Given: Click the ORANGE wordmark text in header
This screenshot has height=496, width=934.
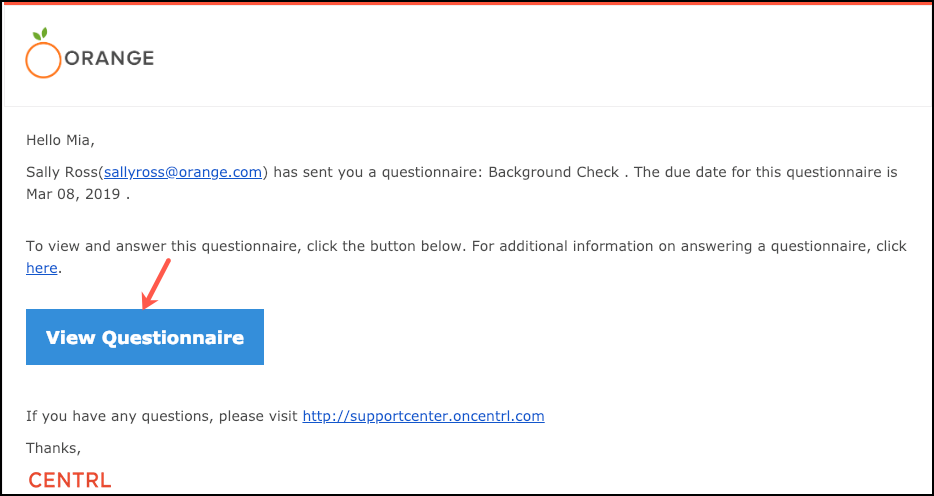Looking at the screenshot, I should coord(109,58).
